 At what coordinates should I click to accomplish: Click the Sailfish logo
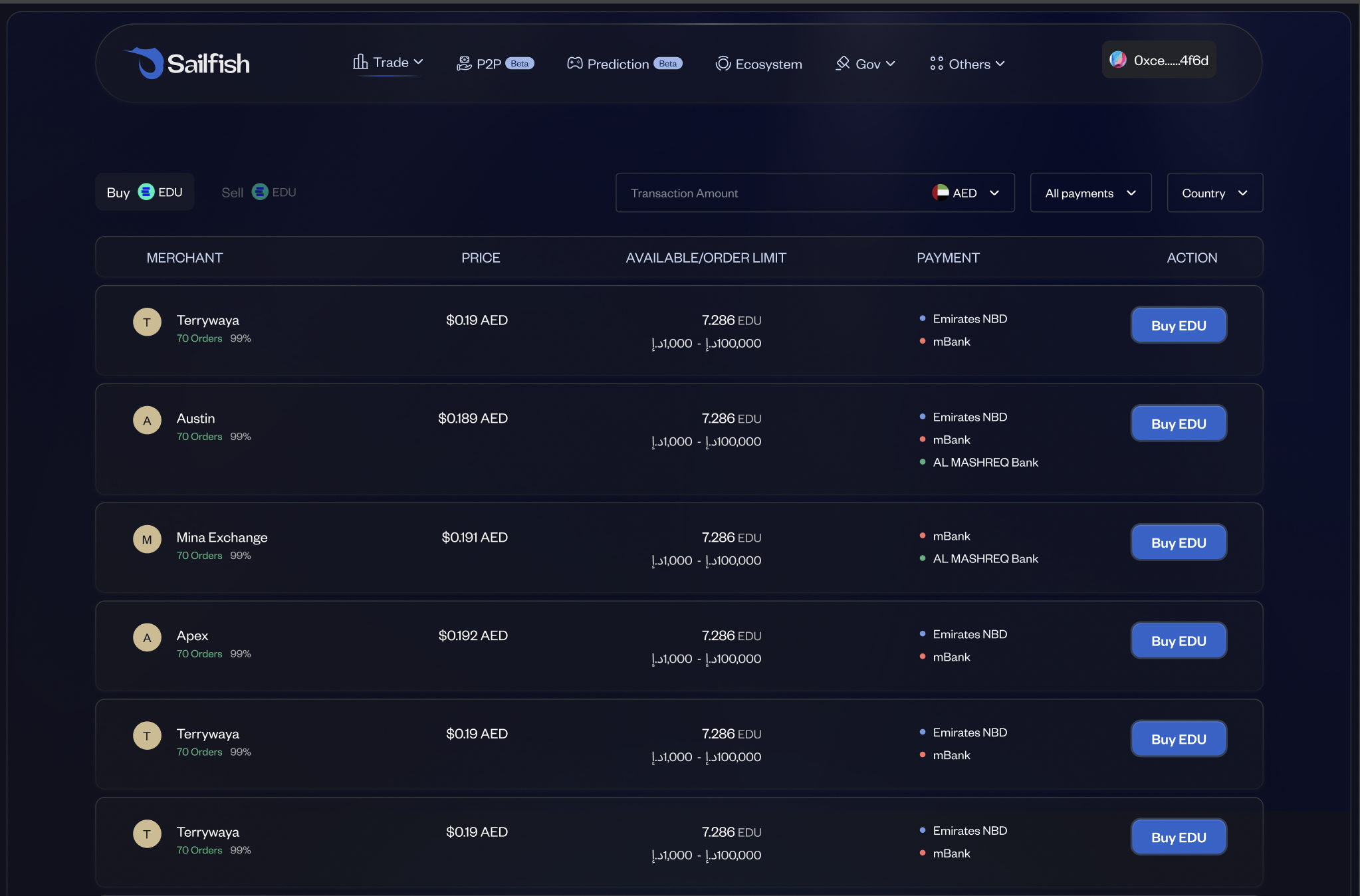pyautogui.click(x=187, y=63)
